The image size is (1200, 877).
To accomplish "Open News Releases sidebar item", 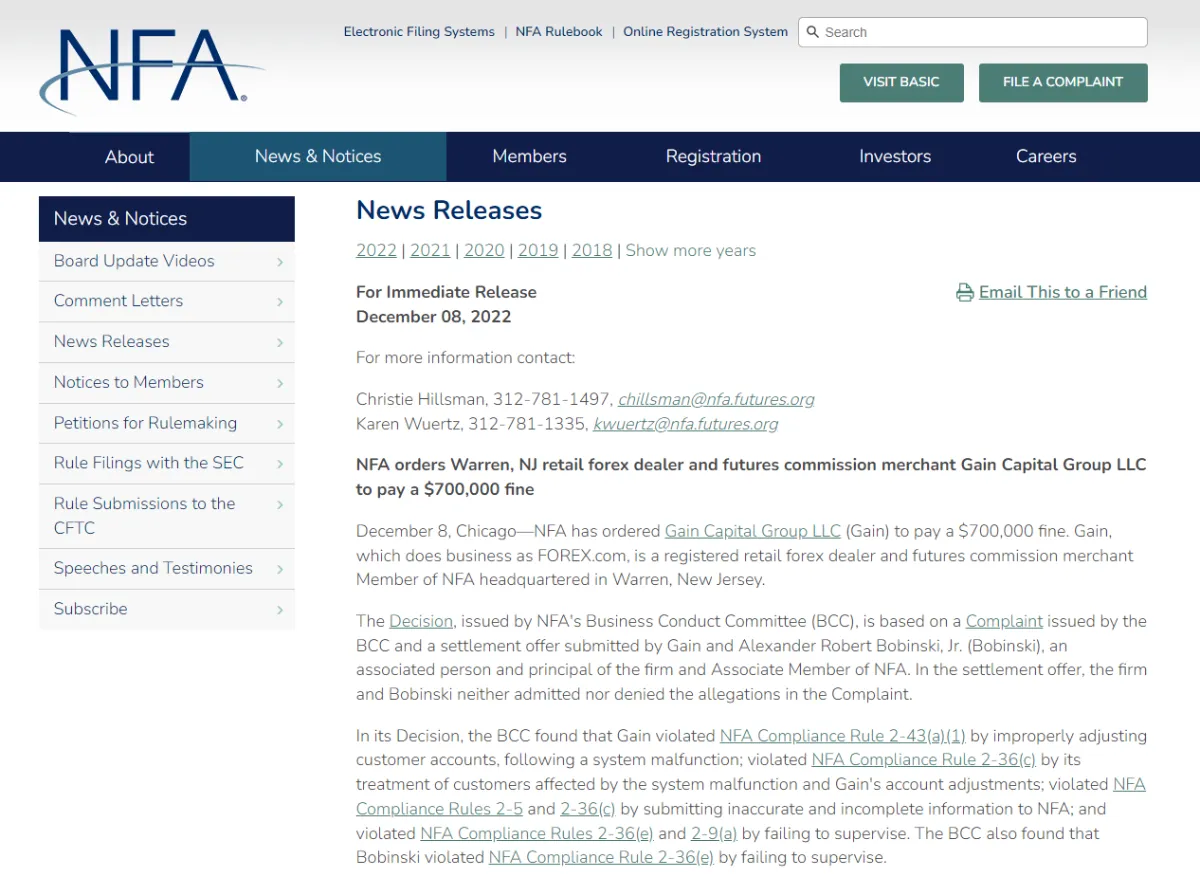I will 167,343.
